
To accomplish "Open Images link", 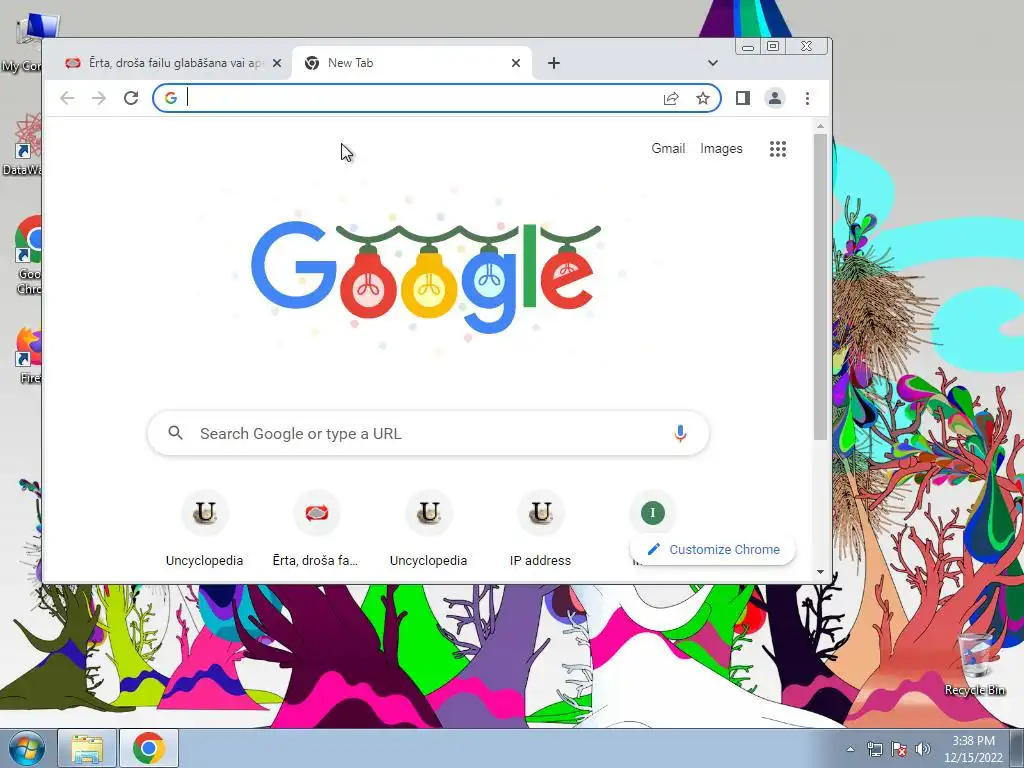I will tap(721, 148).
